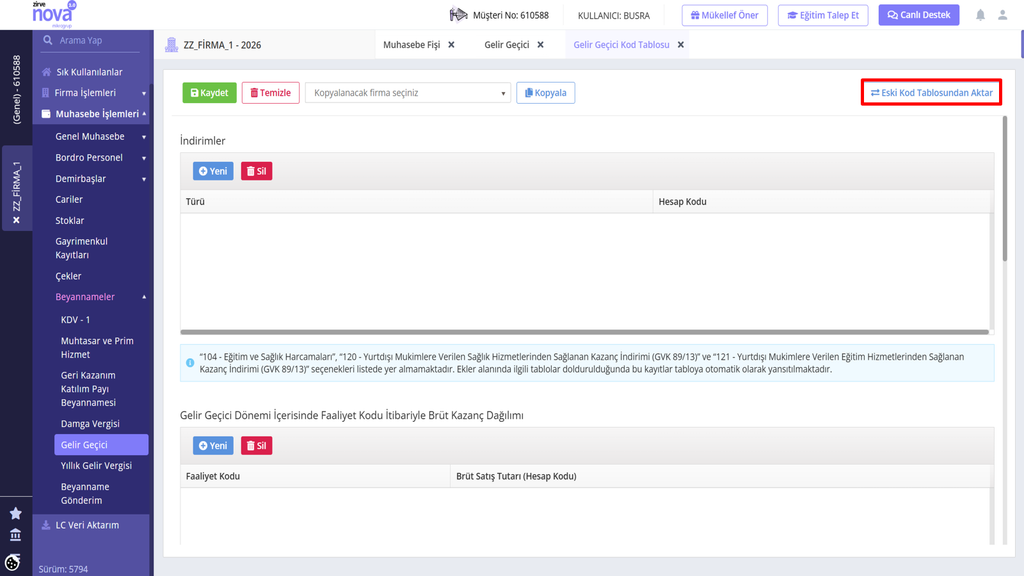The height and width of the screenshot is (576, 1024).
Task: Click the Temizle button
Action: pos(270,93)
